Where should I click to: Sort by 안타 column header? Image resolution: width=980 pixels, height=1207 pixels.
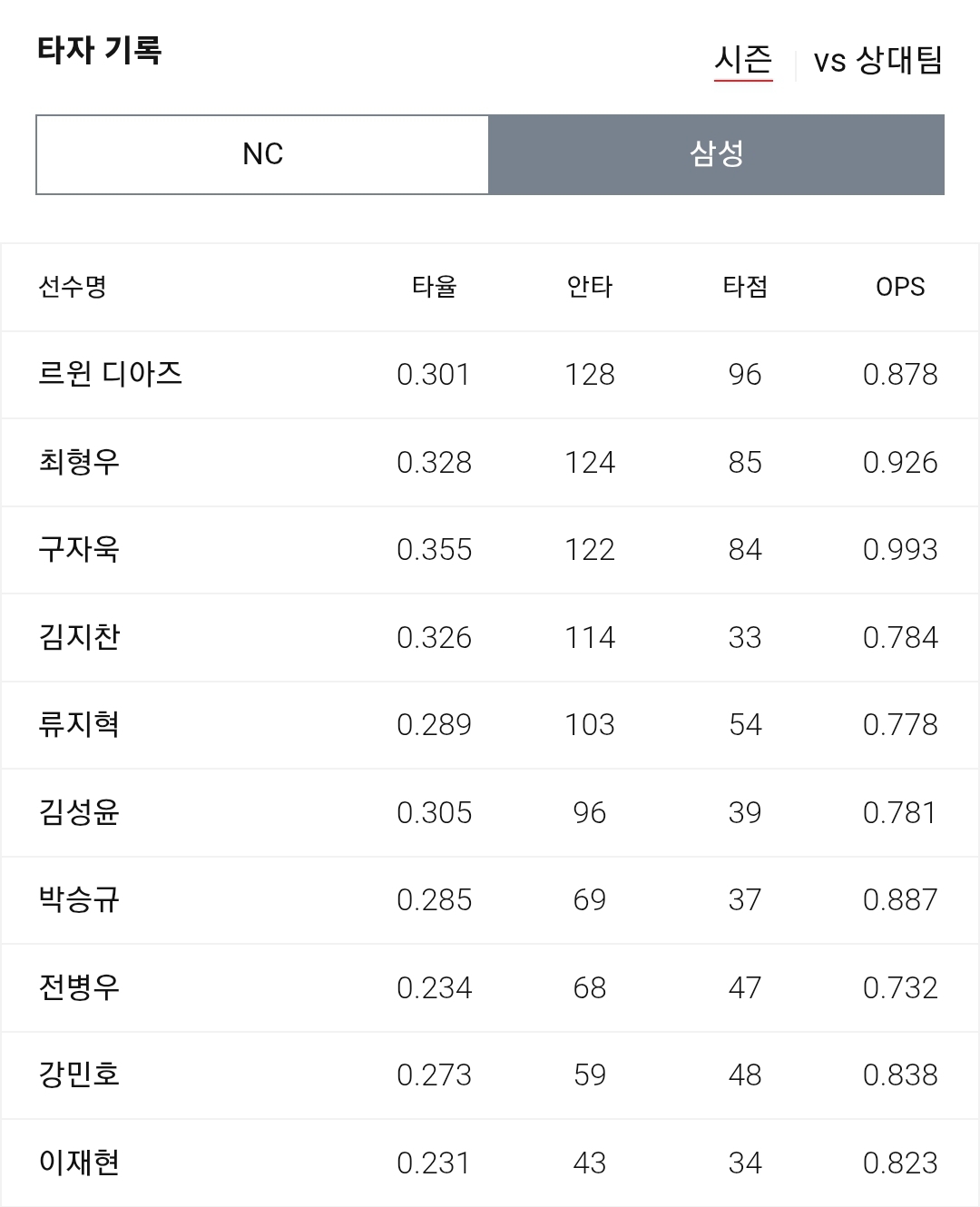click(590, 287)
